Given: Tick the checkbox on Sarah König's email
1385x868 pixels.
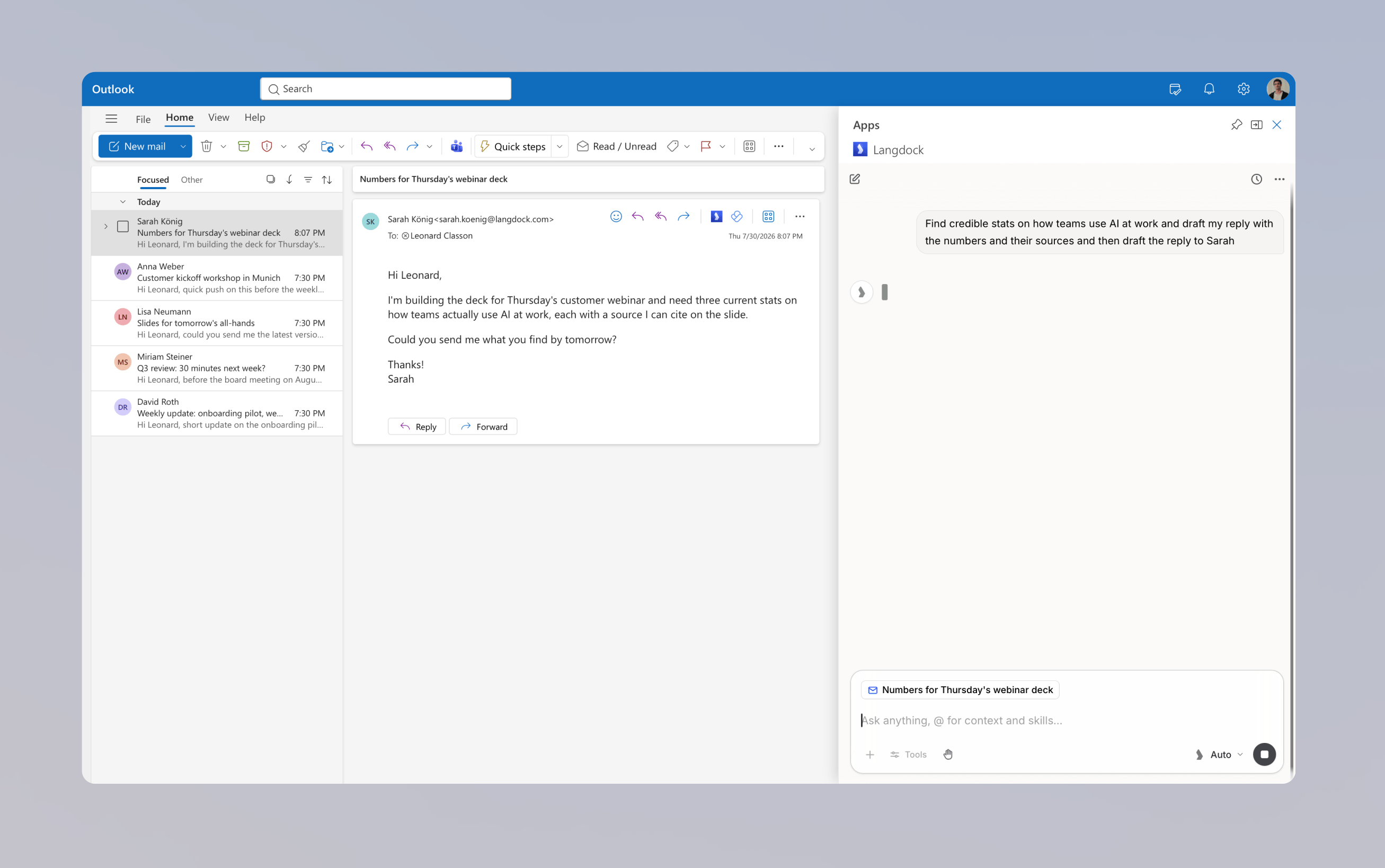Looking at the screenshot, I should tap(123, 226).
